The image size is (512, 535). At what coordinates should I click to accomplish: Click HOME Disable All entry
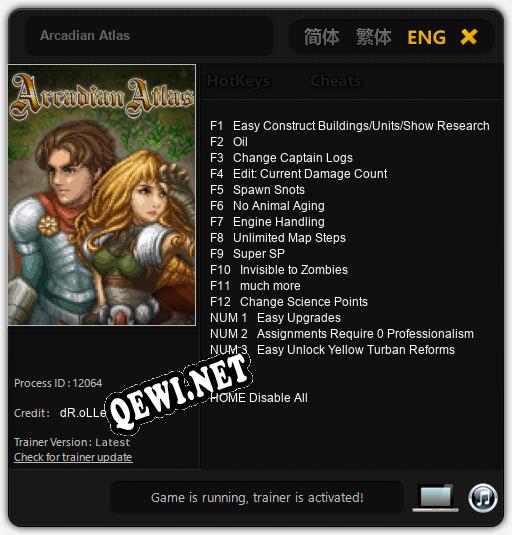pyautogui.click(x=259, y=398)
